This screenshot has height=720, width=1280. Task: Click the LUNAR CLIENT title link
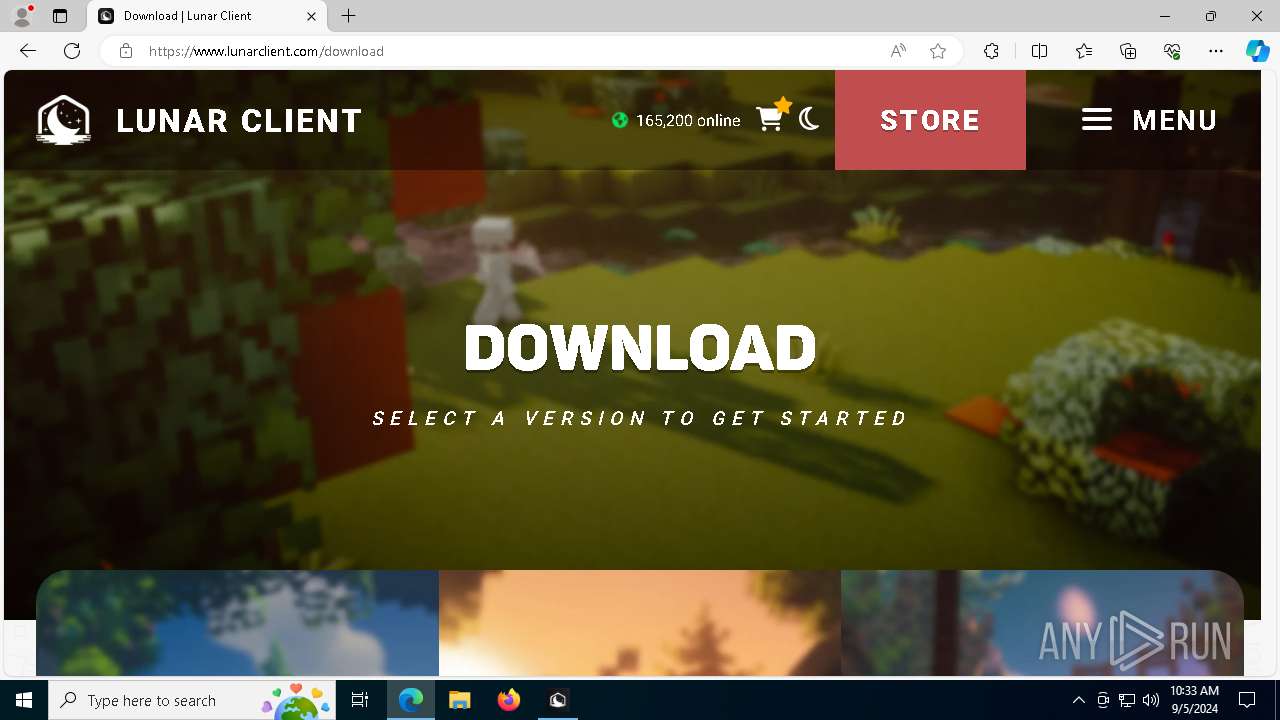pos(239,121)
